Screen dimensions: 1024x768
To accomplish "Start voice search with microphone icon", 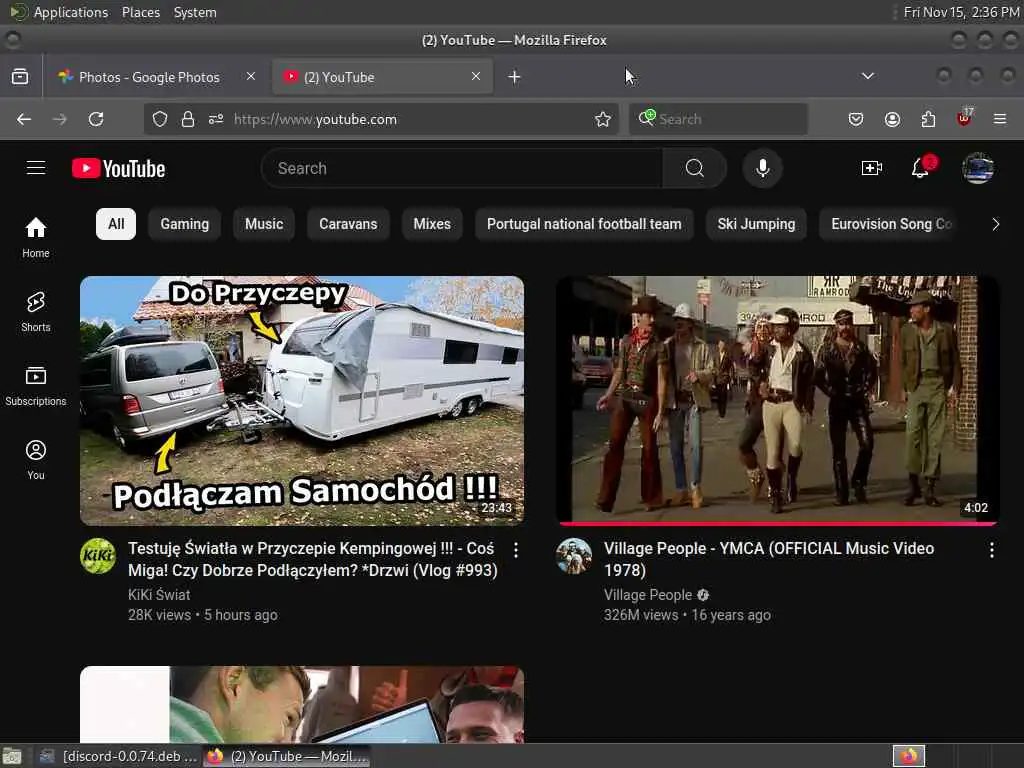I will point(762,168).
